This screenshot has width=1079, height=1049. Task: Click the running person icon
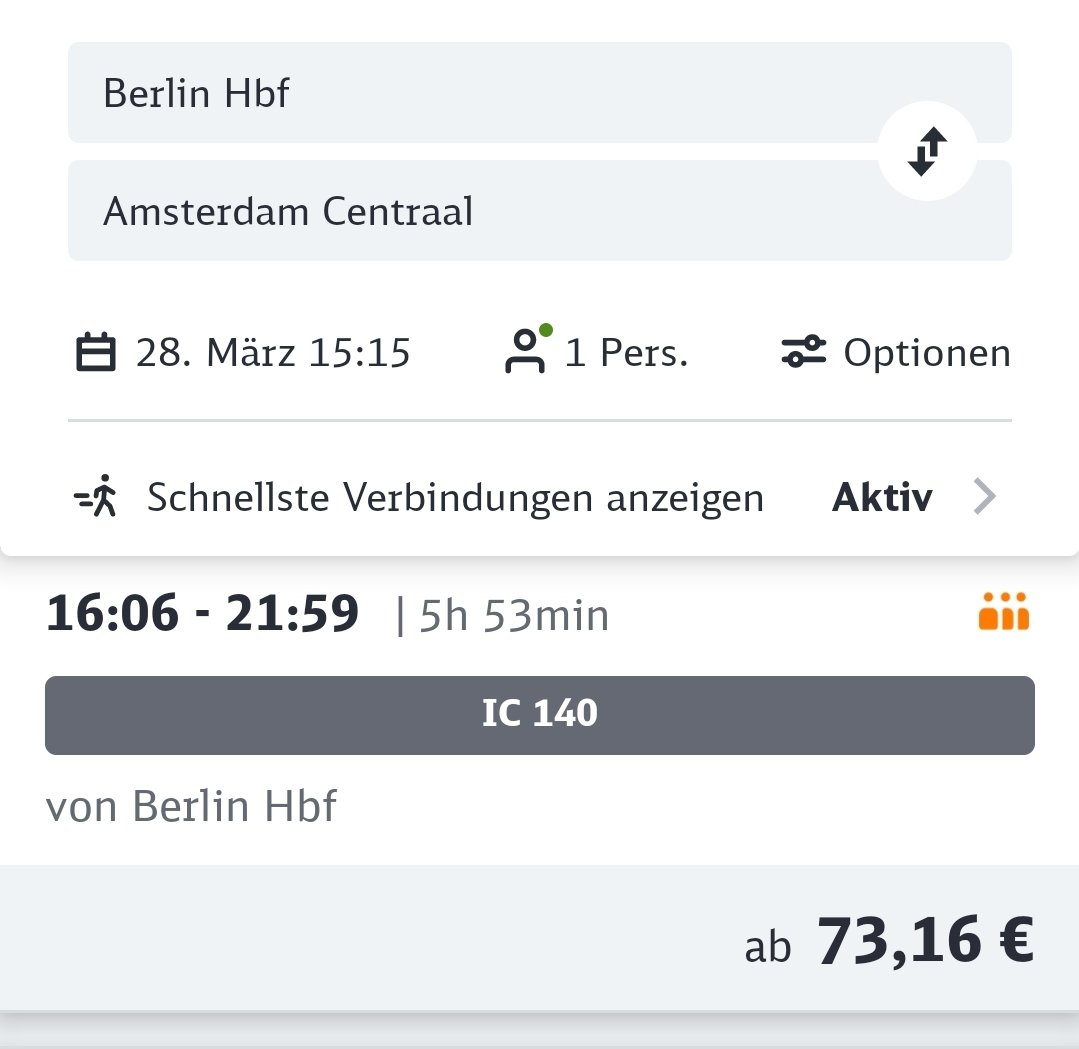[97, 497]
